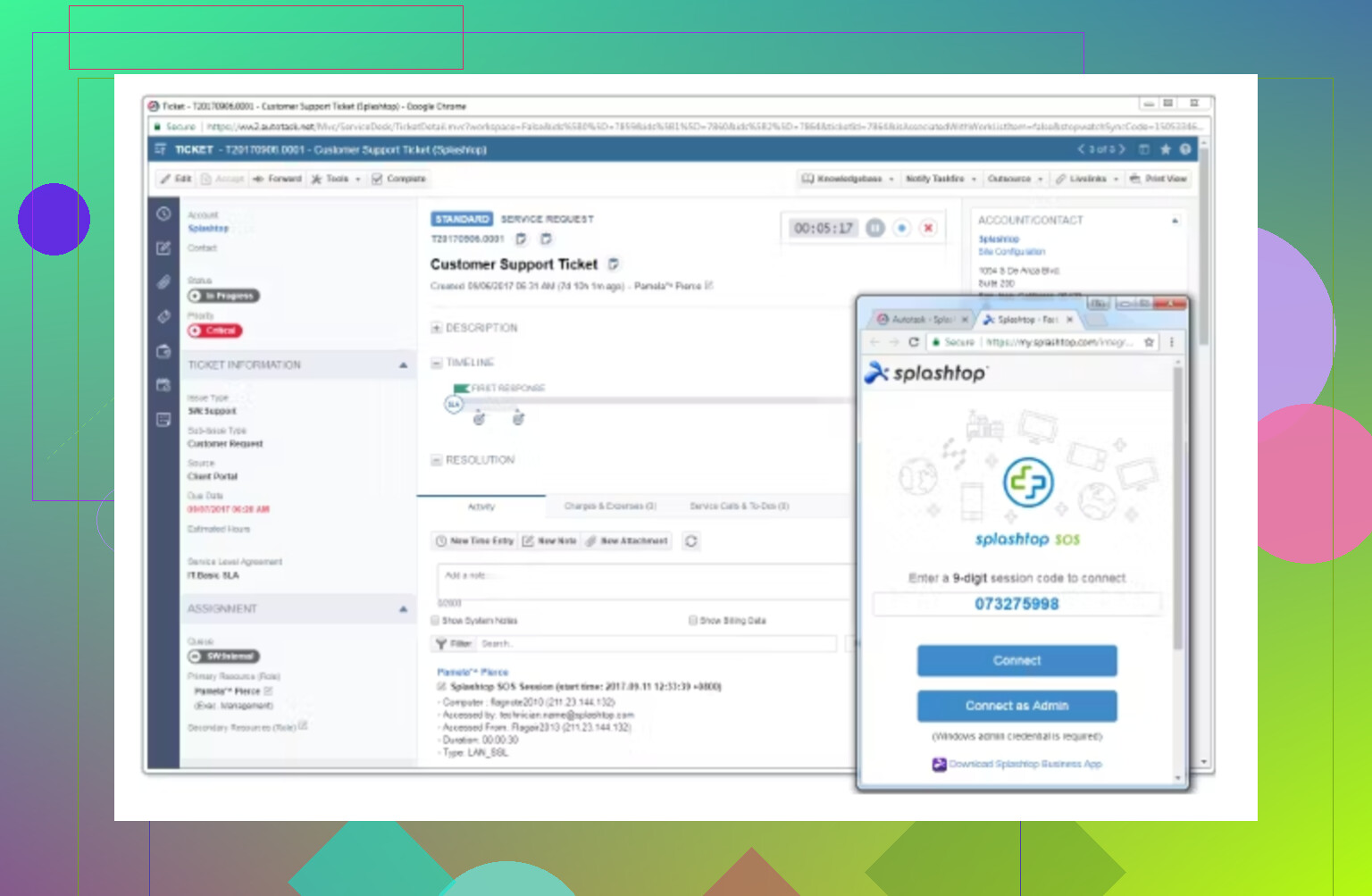Click the SW Internal queue pill
The width and height of the screenshot is (1372, 896).
(x=224, y=657)
